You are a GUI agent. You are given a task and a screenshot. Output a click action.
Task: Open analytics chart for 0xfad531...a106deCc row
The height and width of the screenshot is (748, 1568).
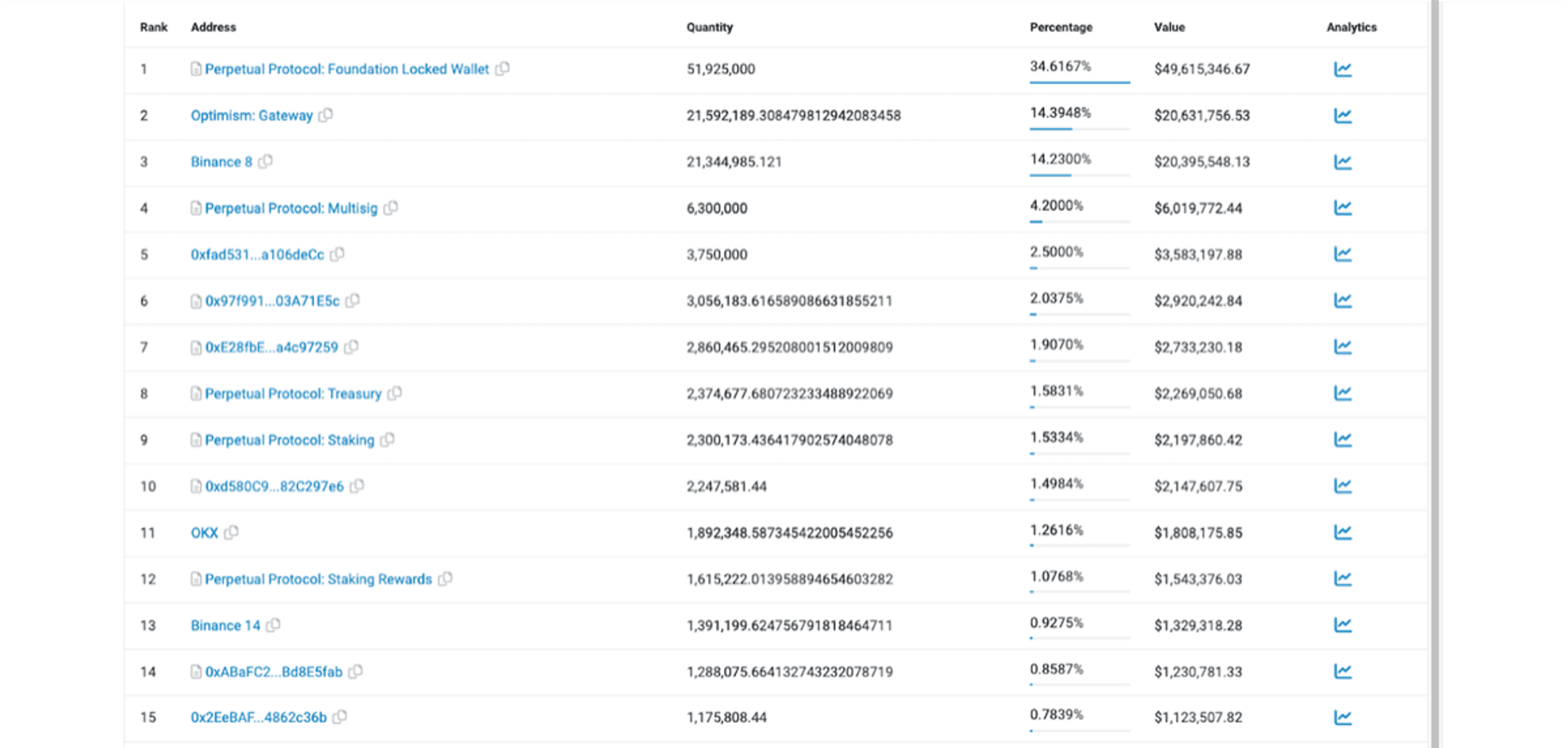[1342, 254]
